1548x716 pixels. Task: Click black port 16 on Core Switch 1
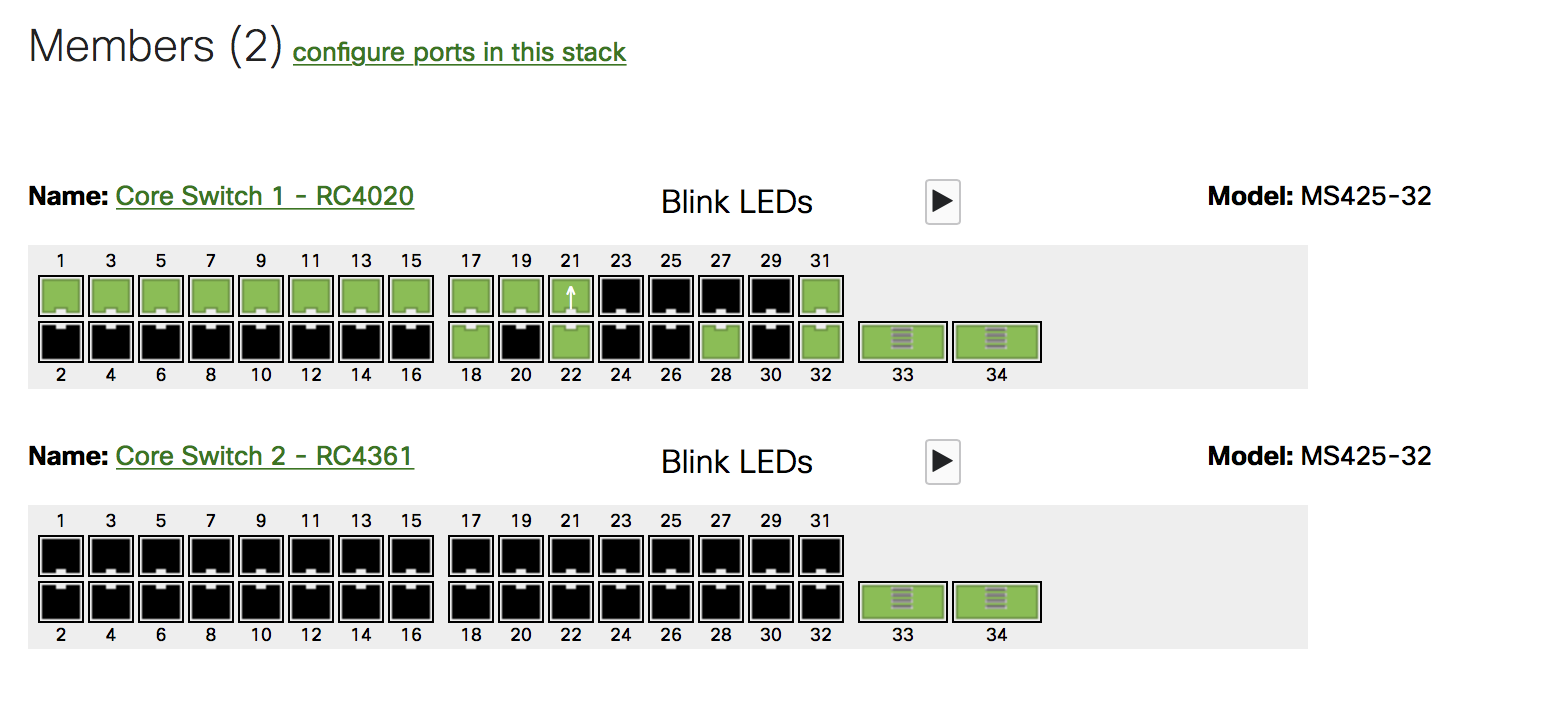[x=411, y=341]
